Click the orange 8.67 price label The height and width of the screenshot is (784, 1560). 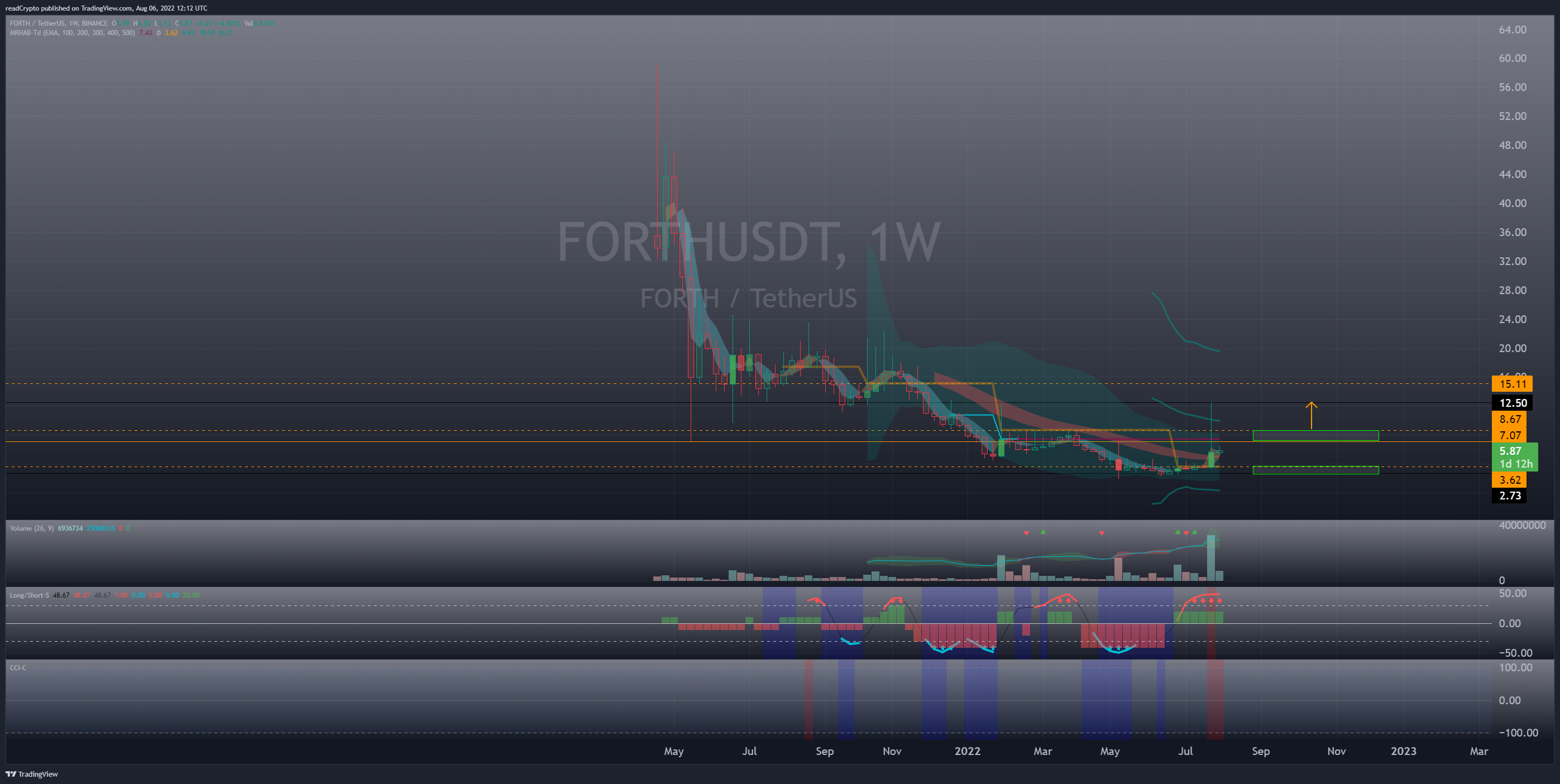pyautogui.click(x=1510, y=419)
